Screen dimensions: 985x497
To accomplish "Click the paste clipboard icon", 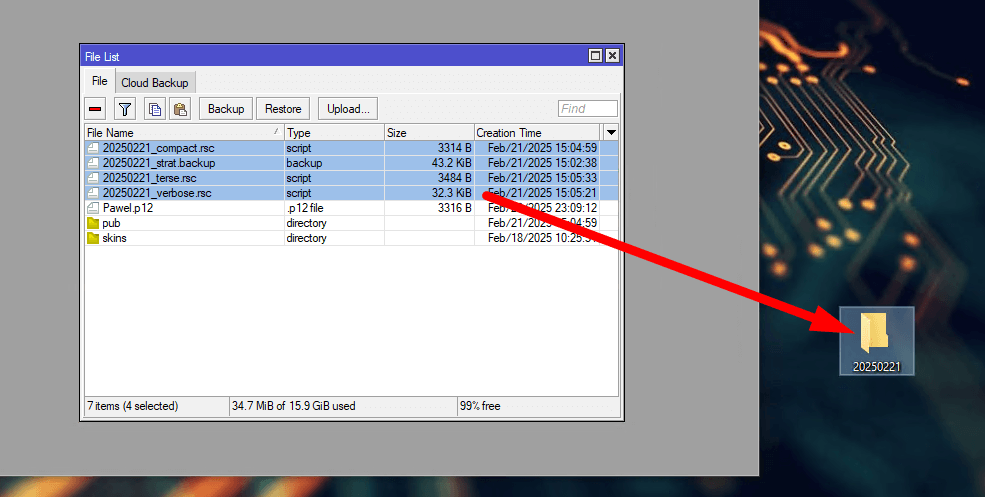I will click(x=180, y=109).
